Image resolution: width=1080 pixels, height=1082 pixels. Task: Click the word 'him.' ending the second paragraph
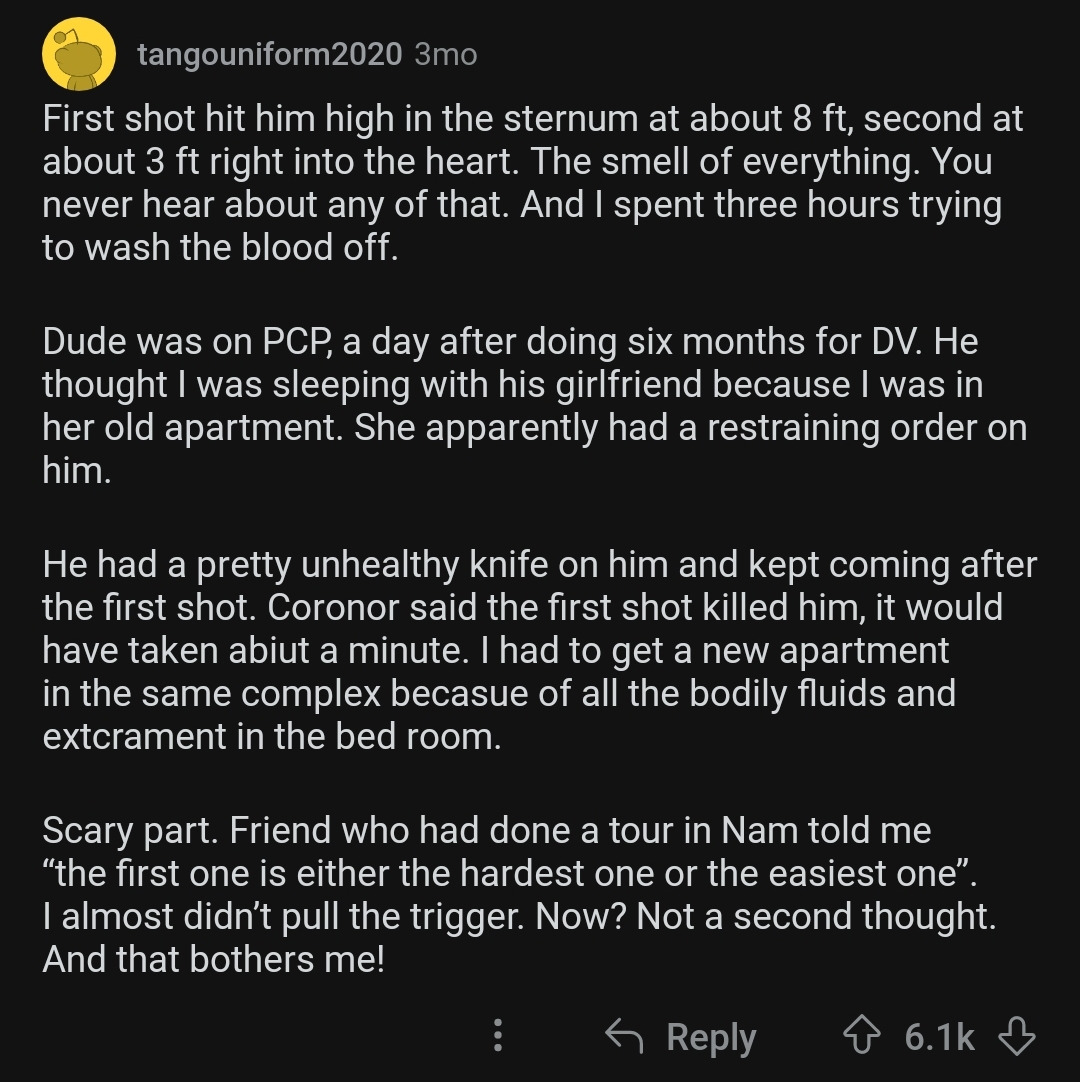[x=77, y=471]
